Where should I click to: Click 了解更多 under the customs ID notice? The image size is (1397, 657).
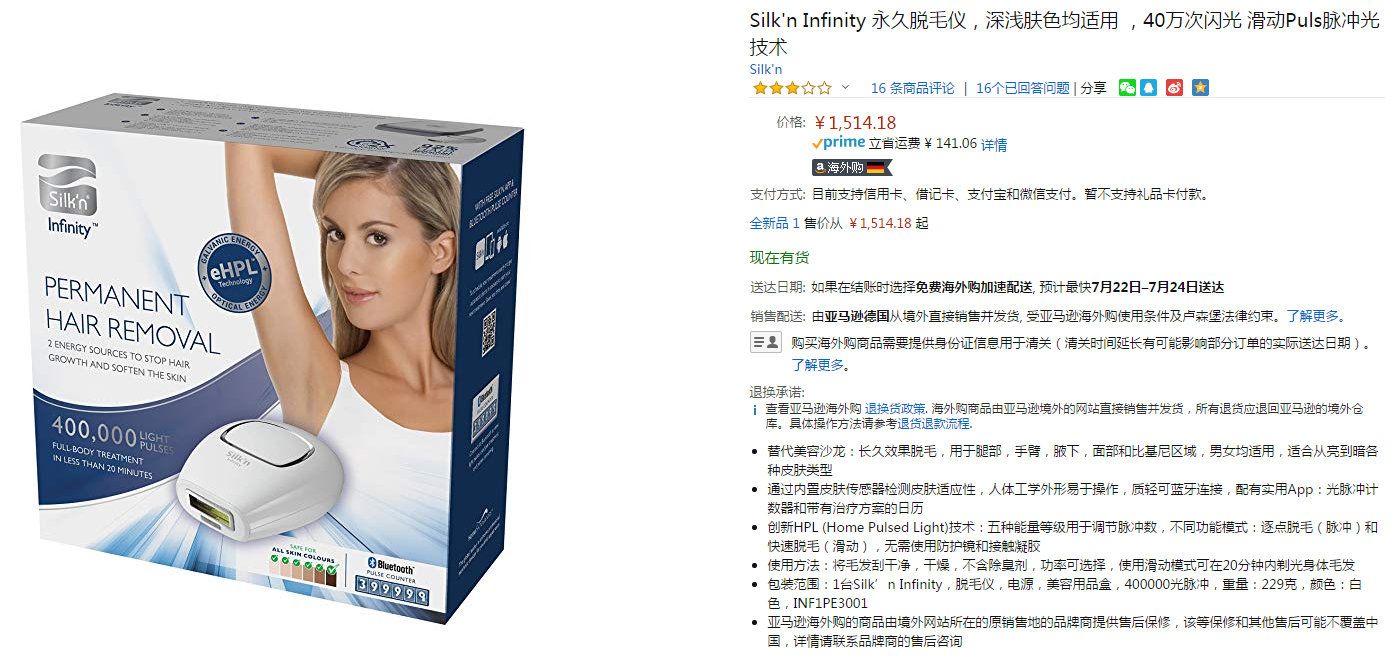click(x=817, y=365)
